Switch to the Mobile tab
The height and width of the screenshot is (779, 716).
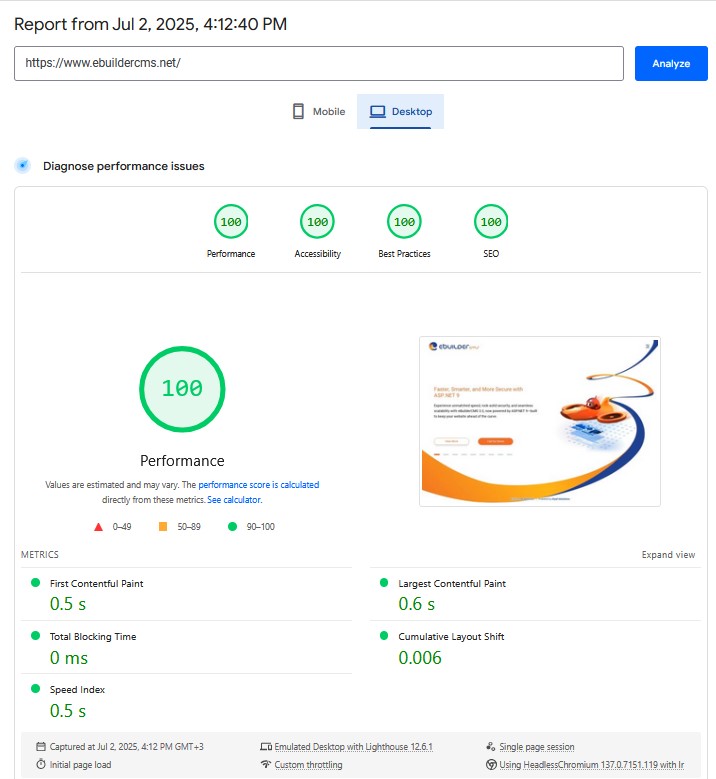point(318,112)
